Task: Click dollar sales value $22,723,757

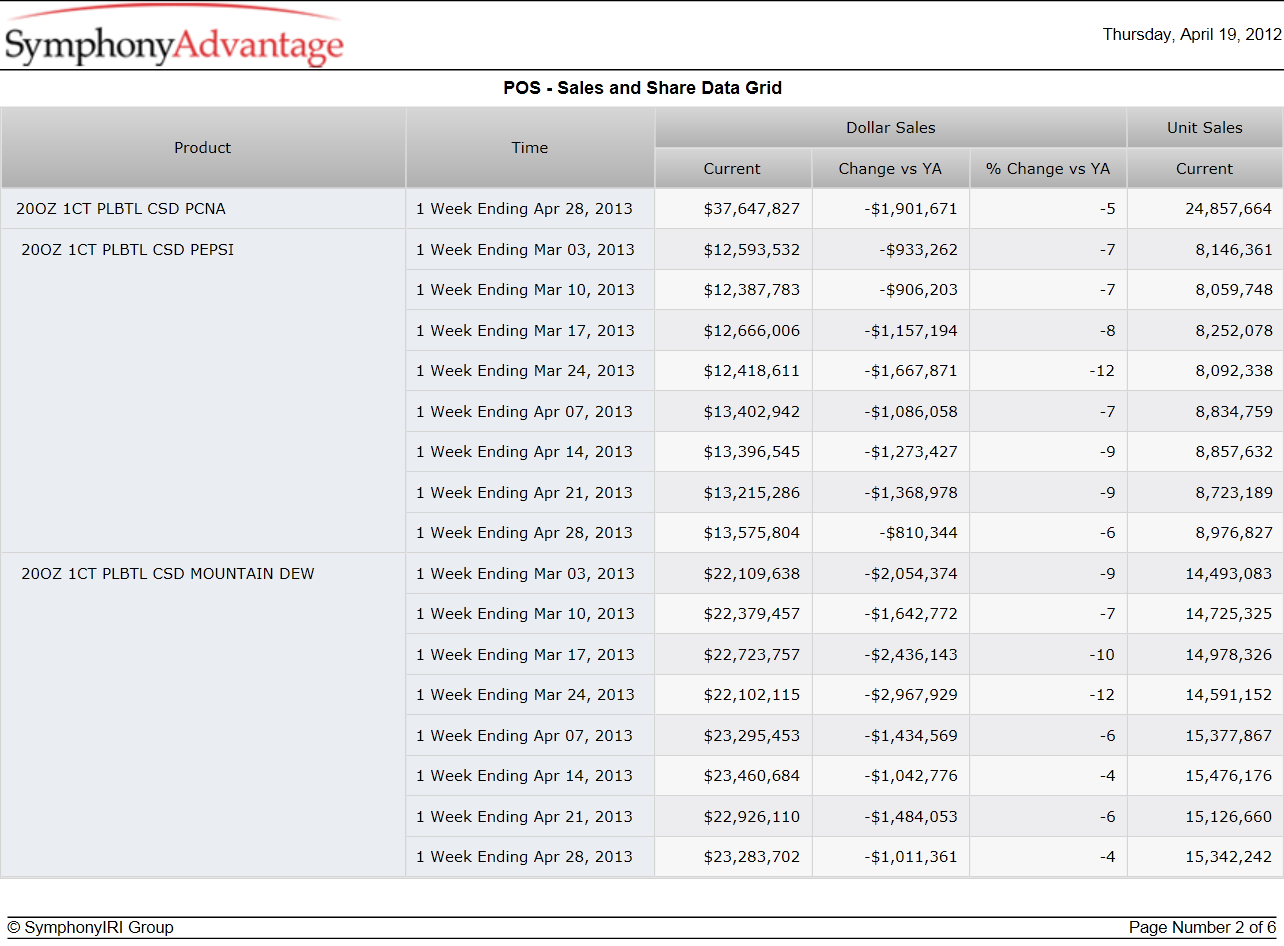Action: point(751,655)
